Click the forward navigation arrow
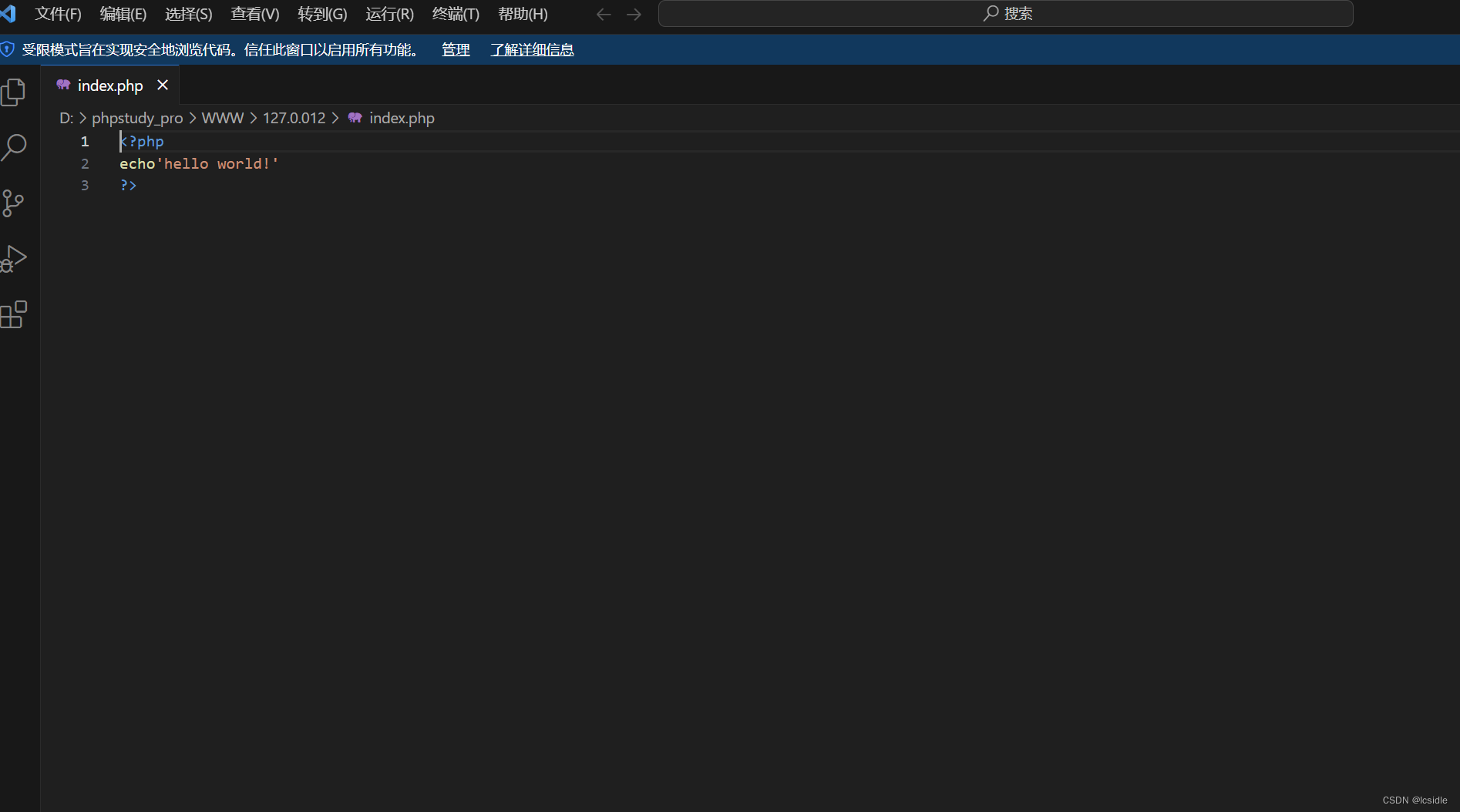Image resolution: width=1460 pixels, height=812 pixels. pyautogui.click(x=633, y=13)
